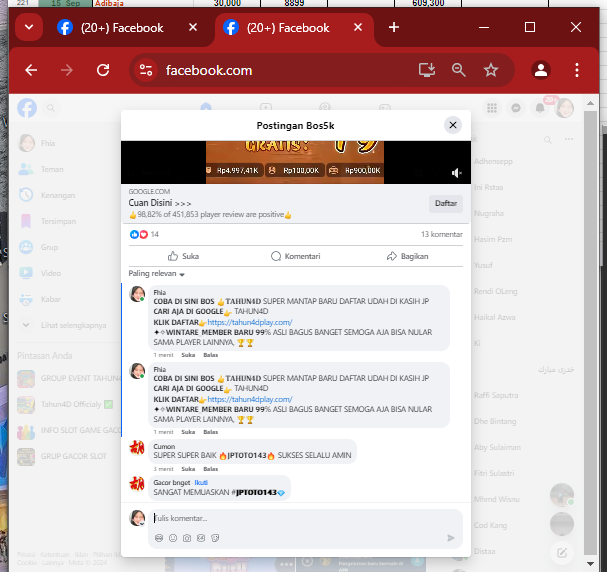Viewport: 607px width, 572px height.
Task: Follow Gacor bnget via Ikuti
Action: pos(201,483)
